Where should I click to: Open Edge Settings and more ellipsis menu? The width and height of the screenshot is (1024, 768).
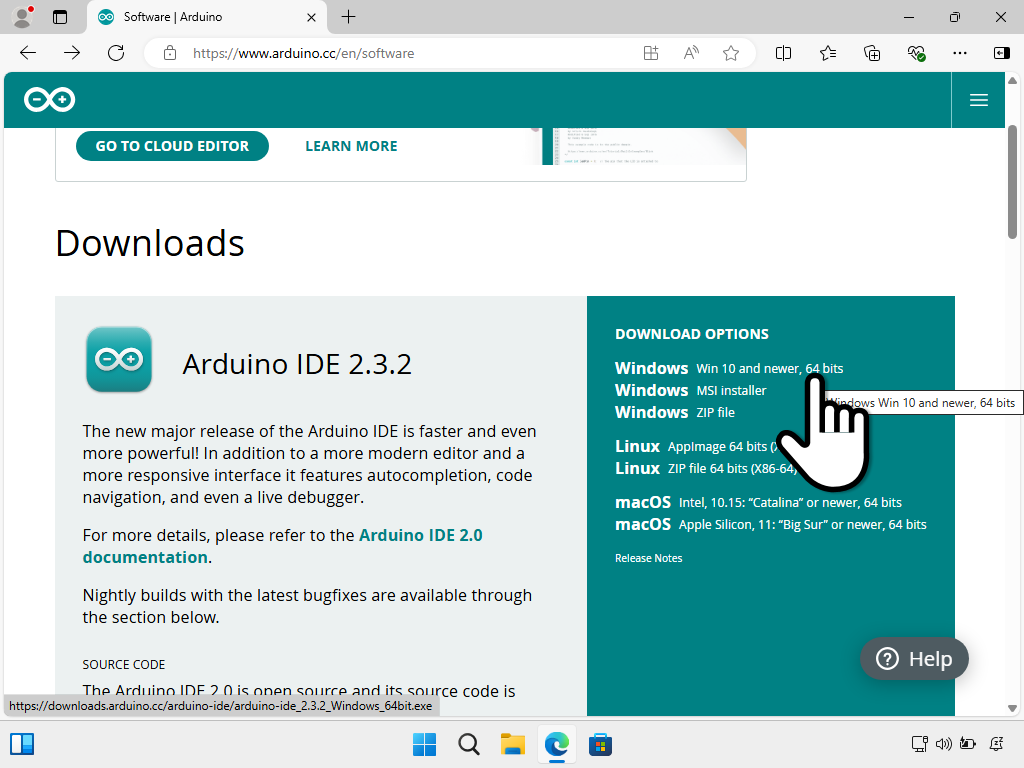click(959, 53)
